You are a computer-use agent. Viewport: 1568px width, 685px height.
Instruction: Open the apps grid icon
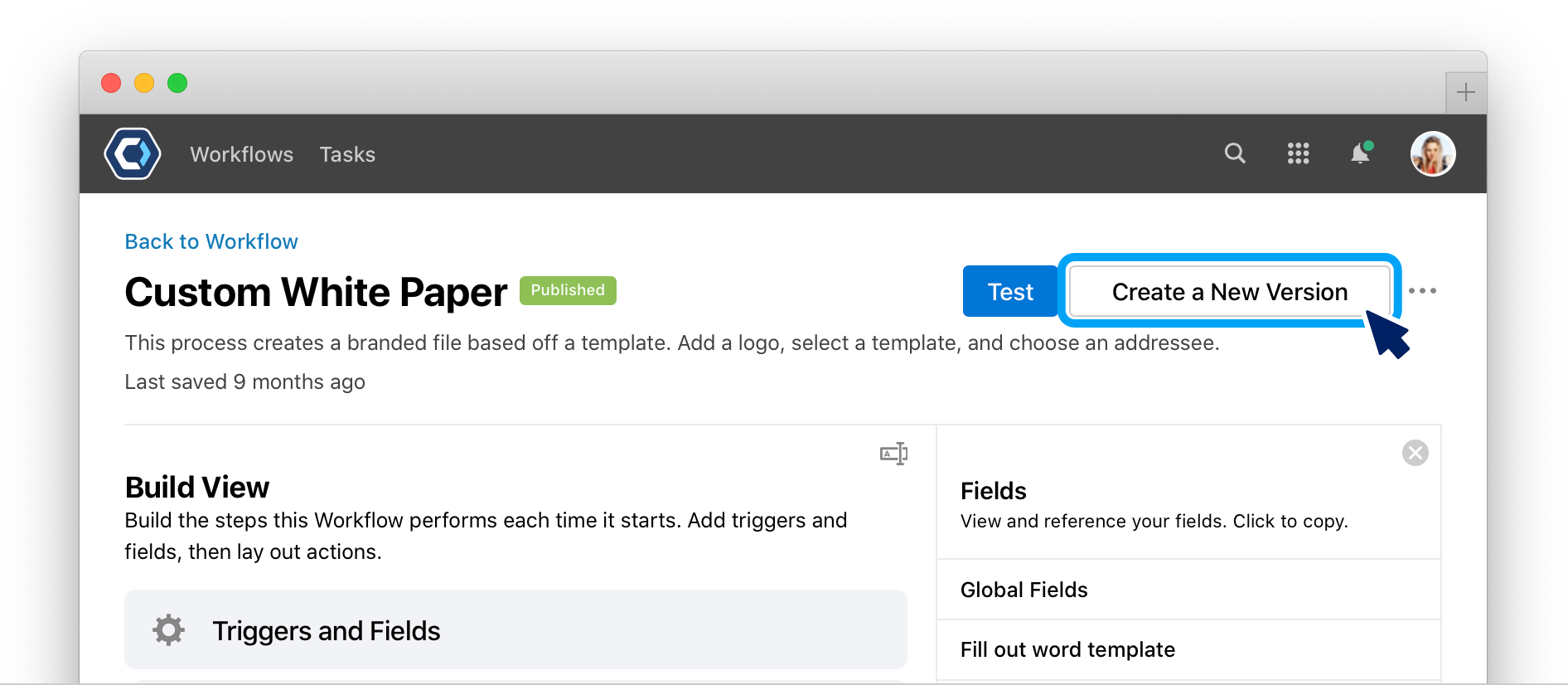click(1298, 153)
